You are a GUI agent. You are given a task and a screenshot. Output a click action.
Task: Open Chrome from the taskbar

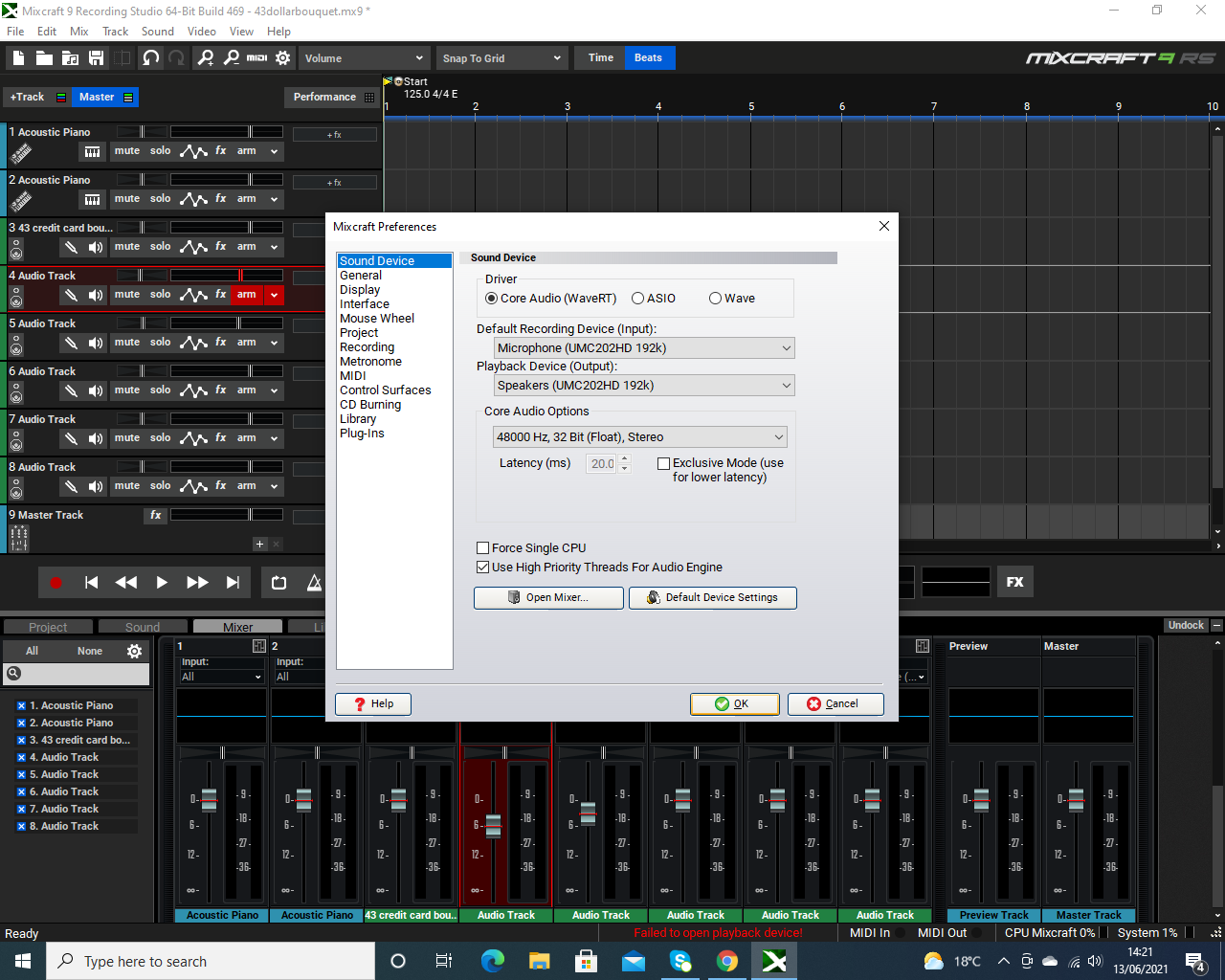click(727, 961)
